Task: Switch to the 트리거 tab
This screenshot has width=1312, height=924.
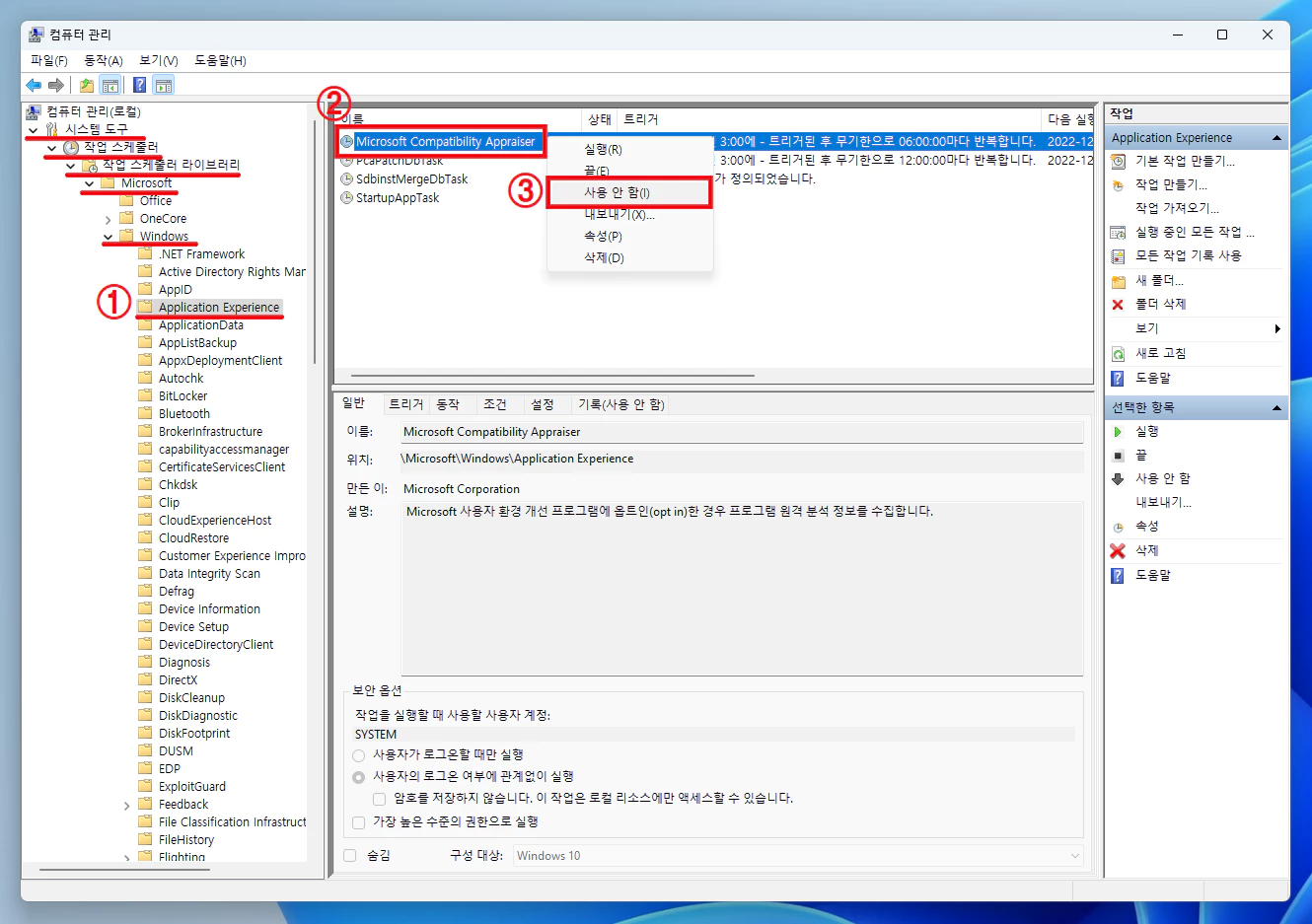Action: click(405, 404)
